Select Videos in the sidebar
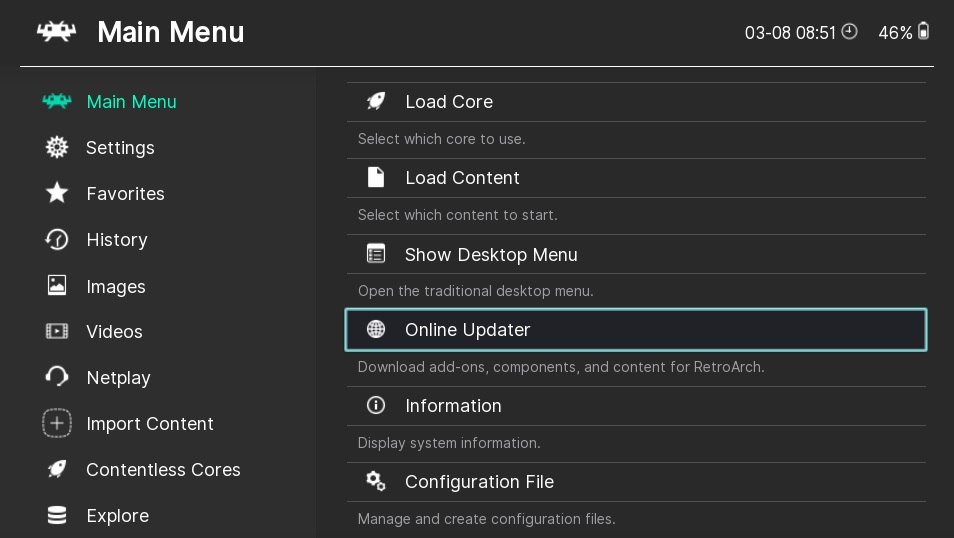Image resolution: width=954 pixels, height=538 pixels. [114, 332]
